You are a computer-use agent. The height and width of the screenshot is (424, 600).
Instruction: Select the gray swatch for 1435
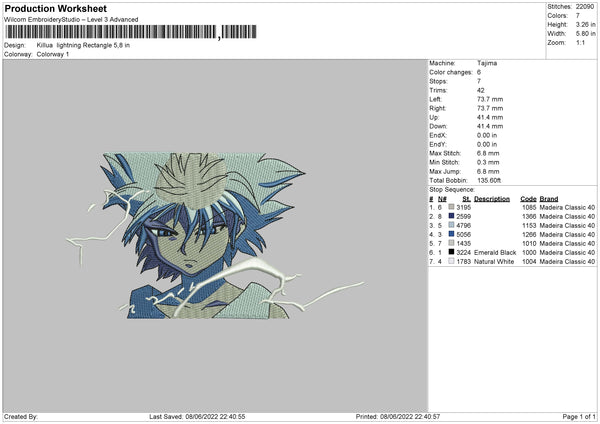451,243
